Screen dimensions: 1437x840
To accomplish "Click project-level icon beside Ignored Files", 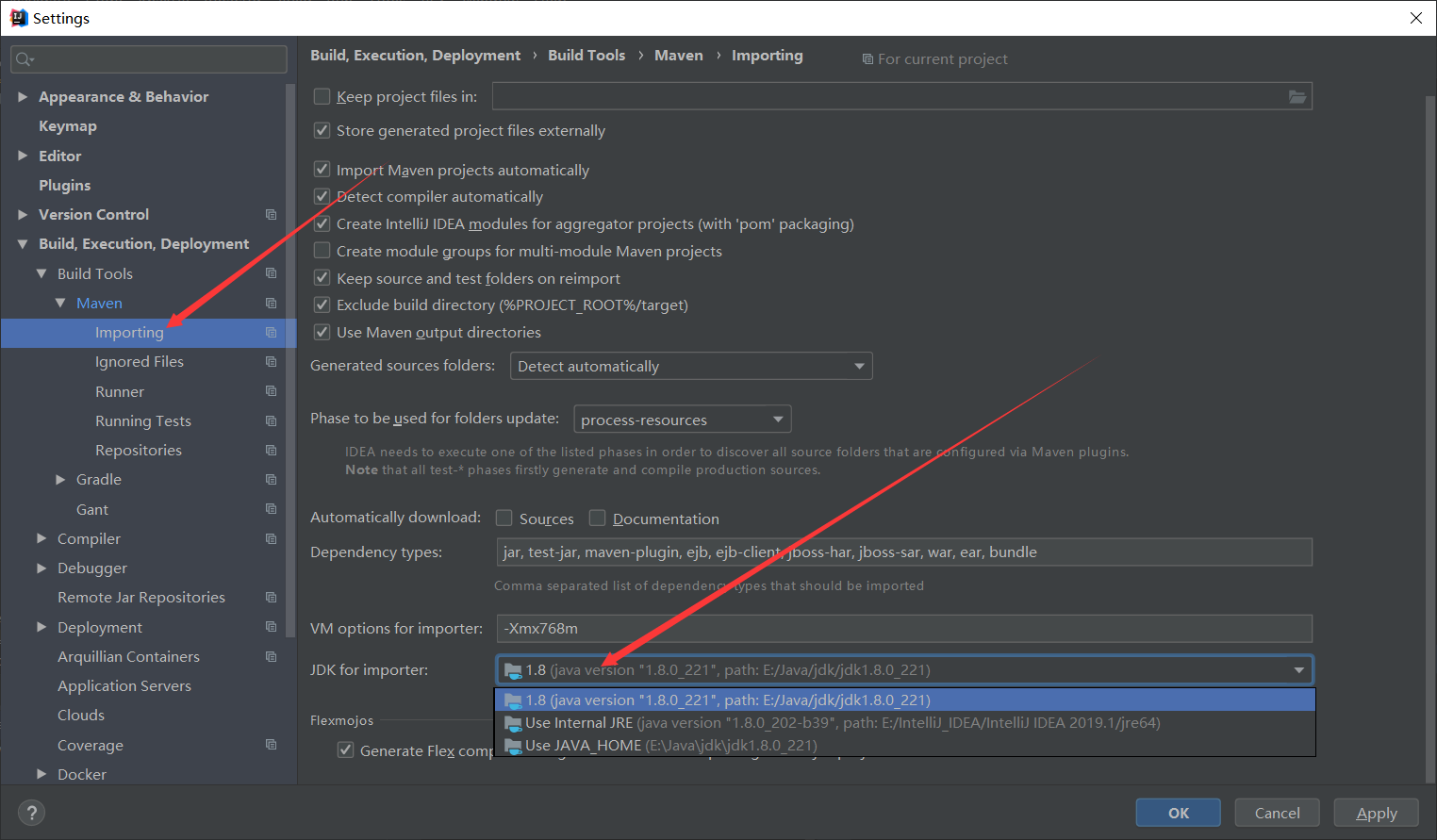I will pos(271,362).
